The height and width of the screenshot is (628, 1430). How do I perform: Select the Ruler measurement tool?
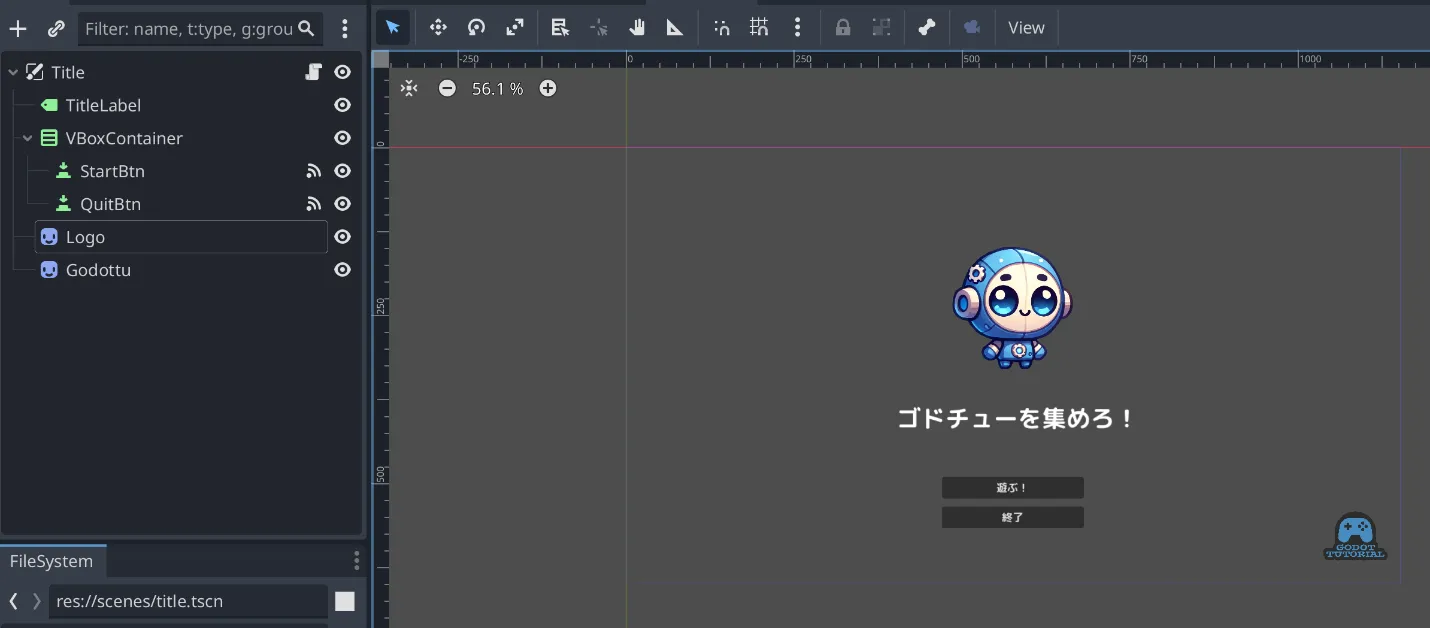click(675, 28)
